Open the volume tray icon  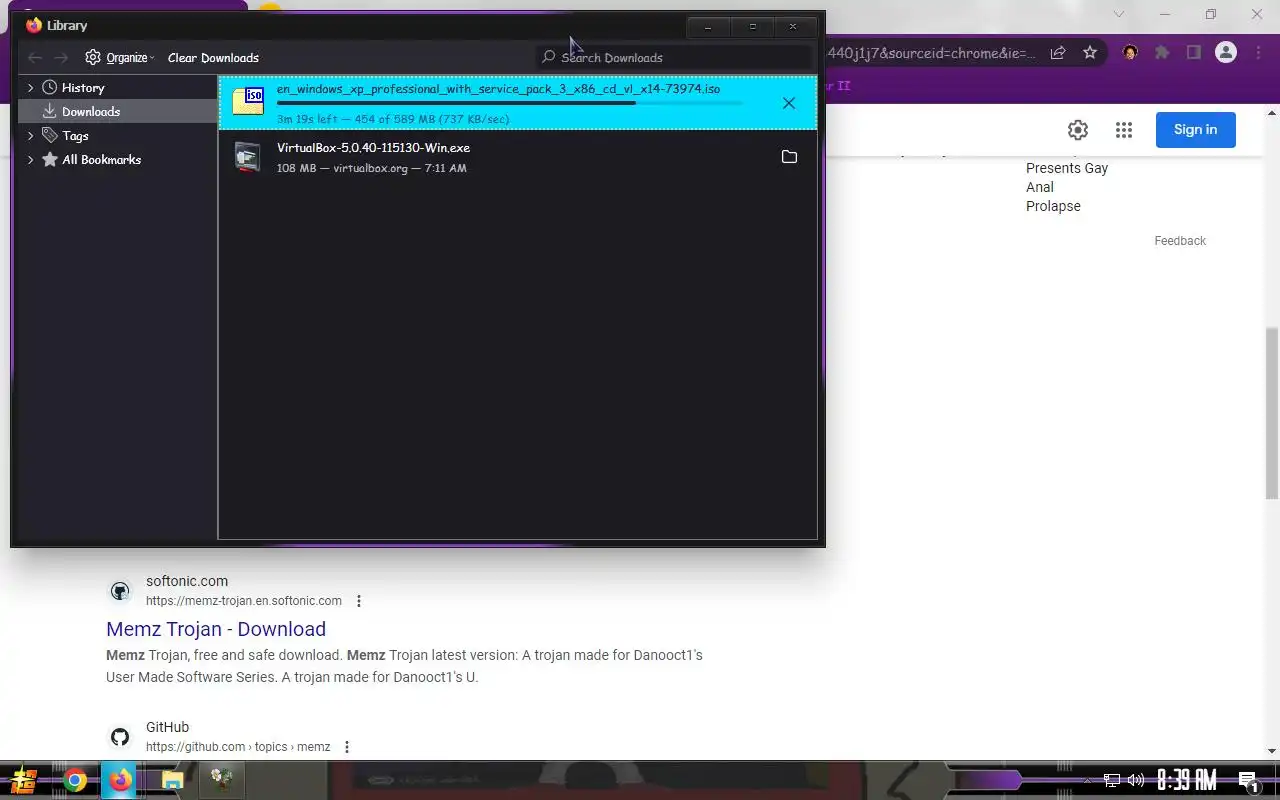click(1136, 780)
